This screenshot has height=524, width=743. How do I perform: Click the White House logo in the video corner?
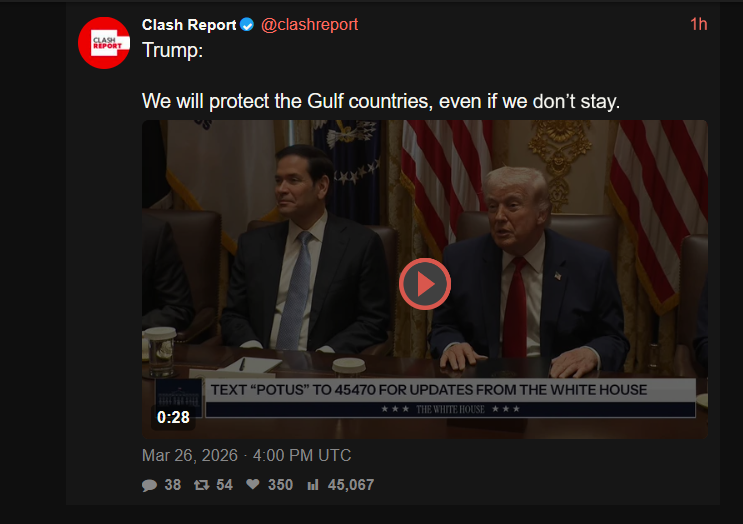tap(179, 394)
